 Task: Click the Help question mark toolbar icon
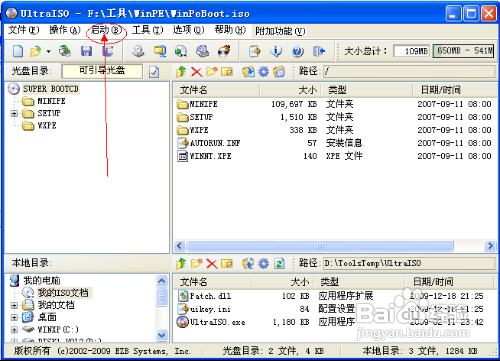pyautogui.click(x=298, y=52)
